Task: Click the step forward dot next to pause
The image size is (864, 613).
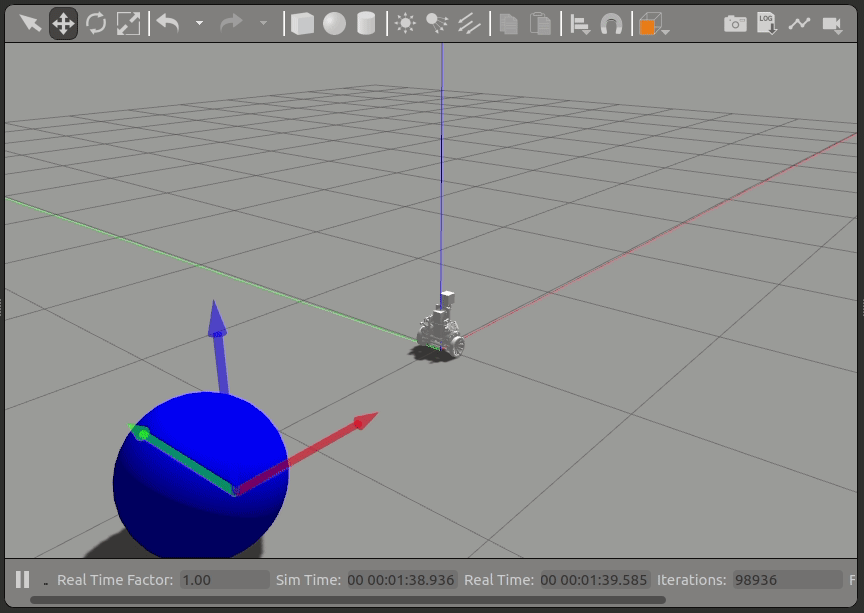Action: pyautogui.click(x=46, y=583)
